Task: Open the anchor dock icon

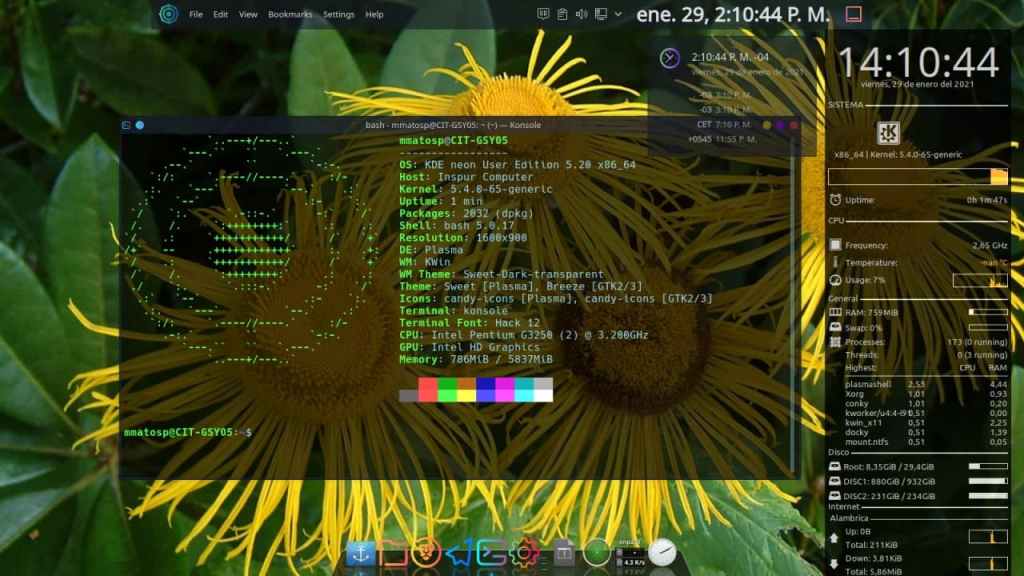Action: coord(360,552)
